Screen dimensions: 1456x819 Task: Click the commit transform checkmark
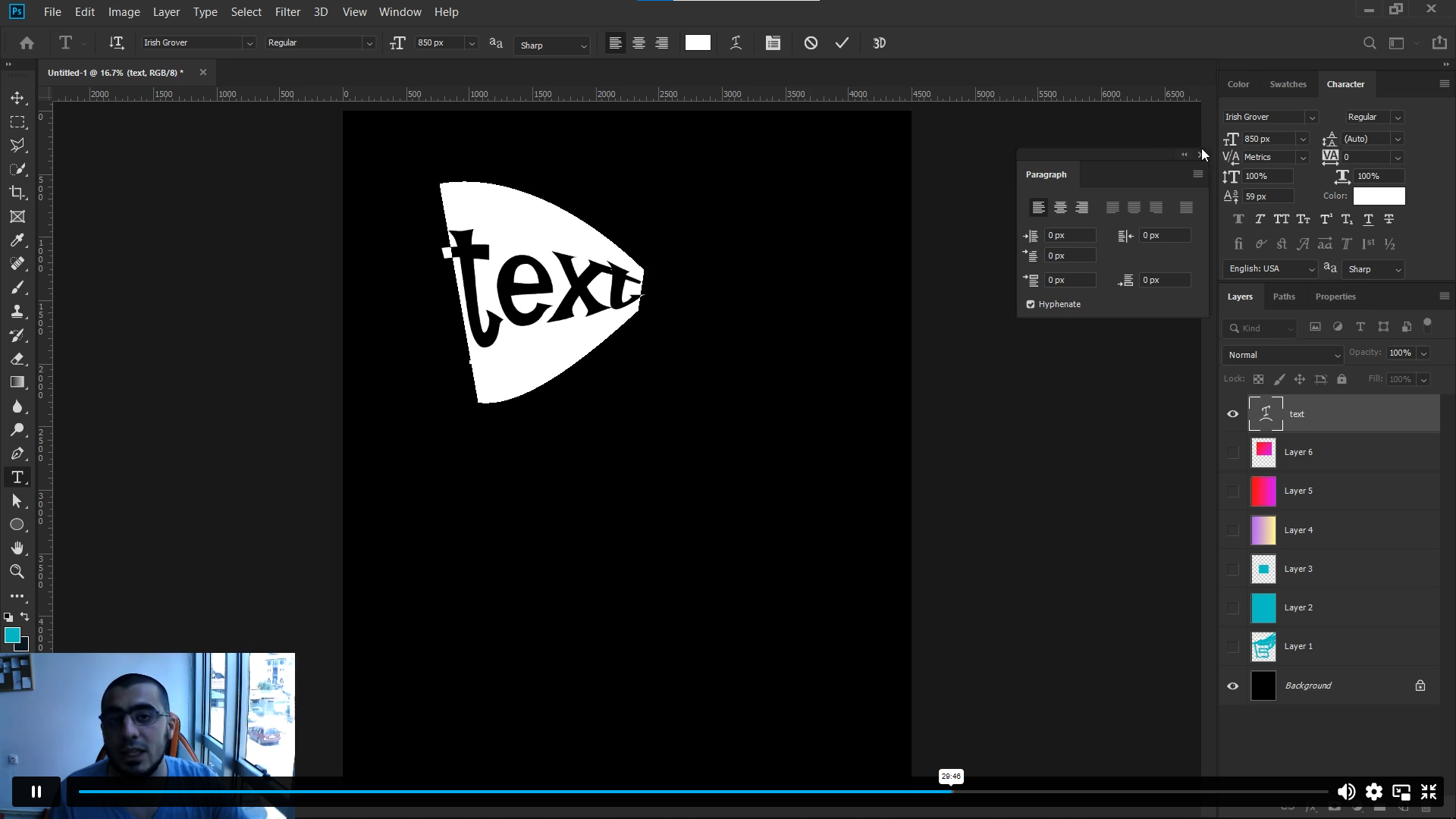[843, 43]
